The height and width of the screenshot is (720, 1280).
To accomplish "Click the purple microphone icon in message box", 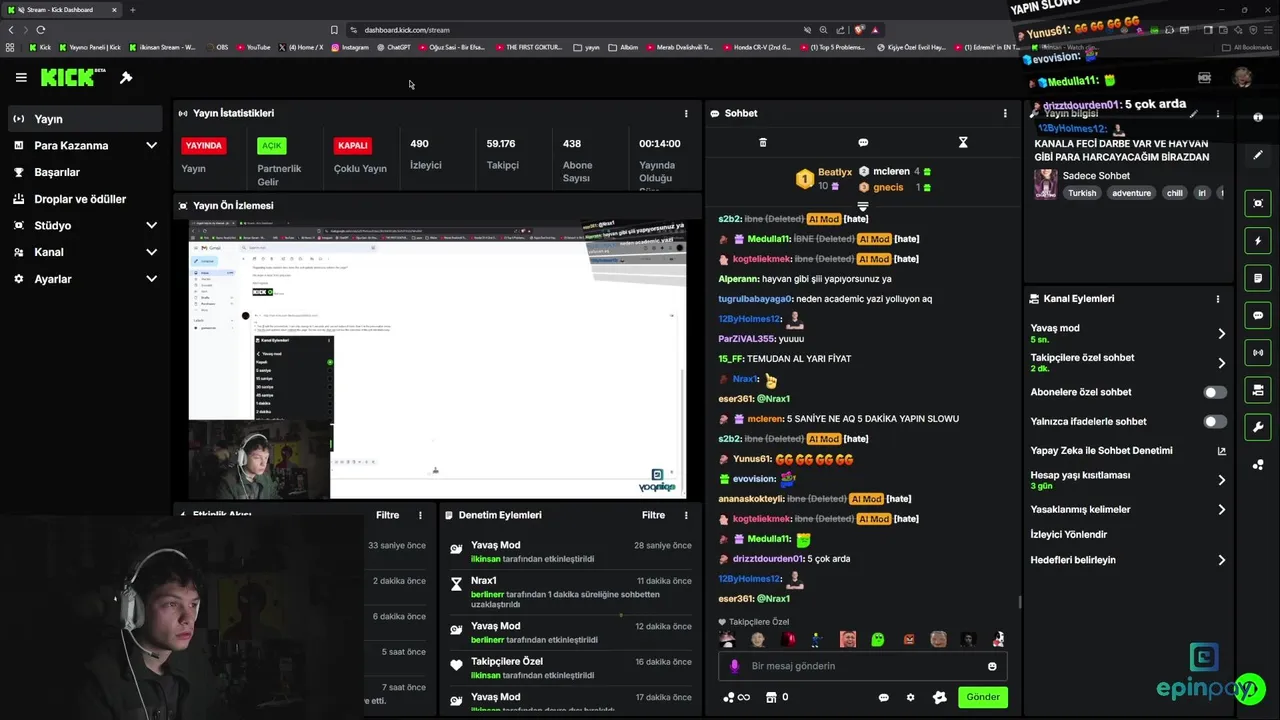I will (735, 666).
